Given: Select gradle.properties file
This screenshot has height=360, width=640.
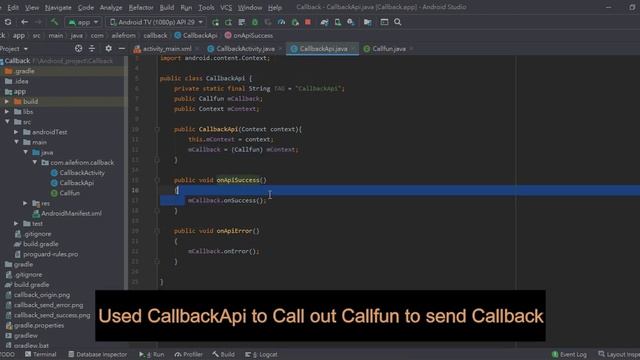Looking at the screenshot, I should [35, 325].
